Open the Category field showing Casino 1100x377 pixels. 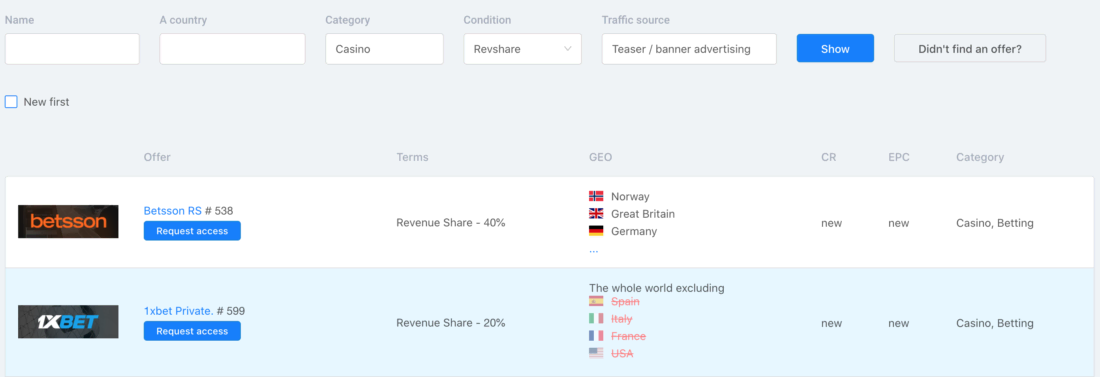pyautogui.click(x=384, y=49)
